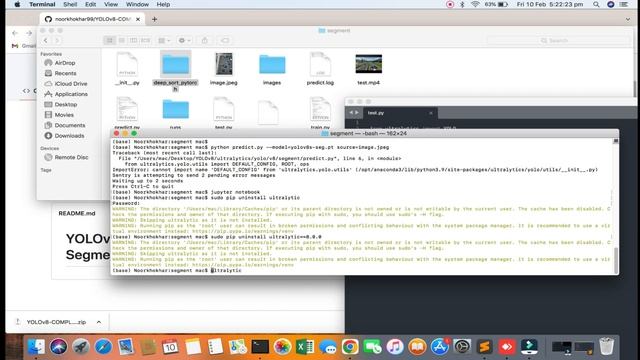The image size is (640, 360).
Task: Open App Store icon in Dock
Action: 440,347
